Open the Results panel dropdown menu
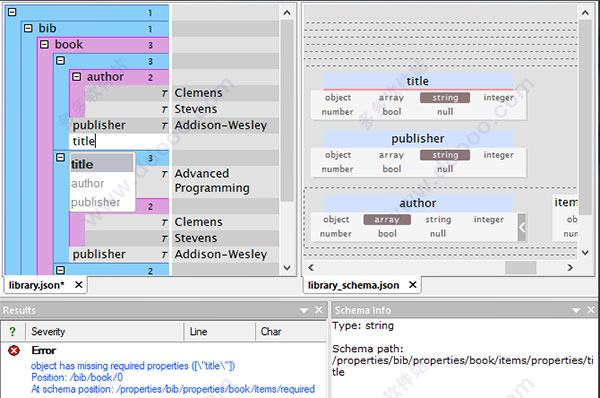This screenshot has height=398, width=600. point(304,310)
